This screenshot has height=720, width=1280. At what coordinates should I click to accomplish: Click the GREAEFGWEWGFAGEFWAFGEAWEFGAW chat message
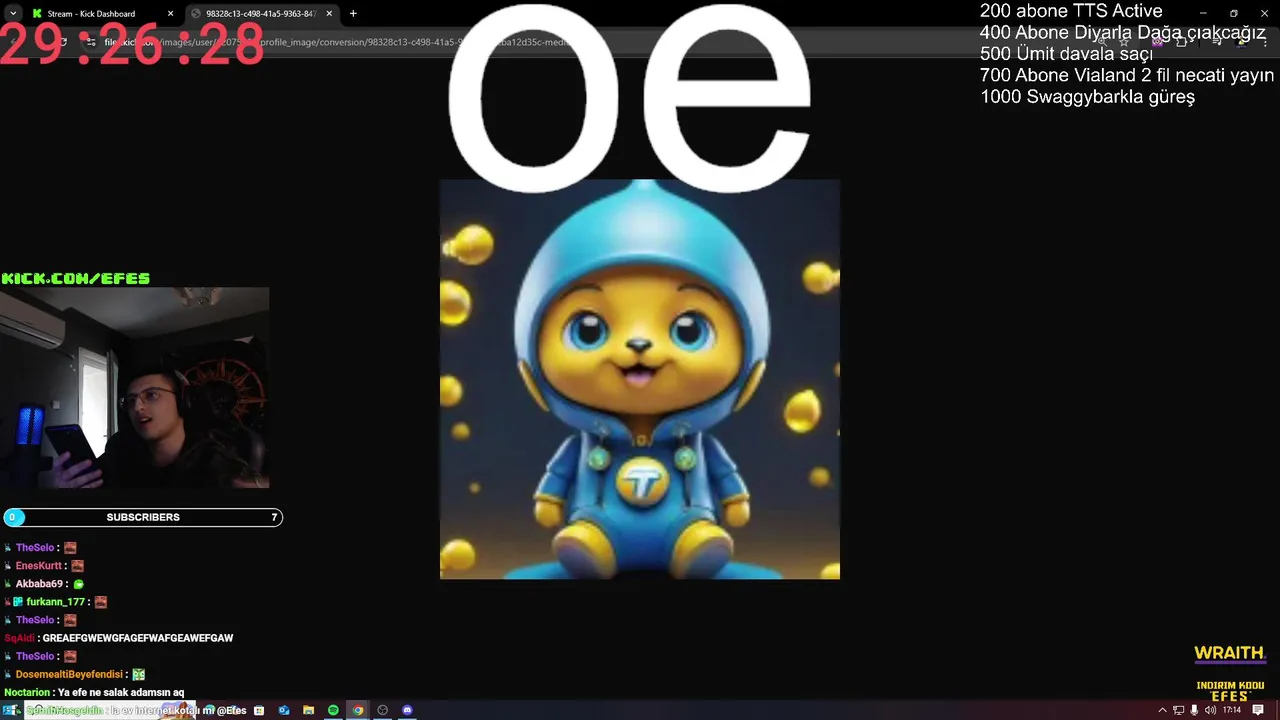click(138, 638)
